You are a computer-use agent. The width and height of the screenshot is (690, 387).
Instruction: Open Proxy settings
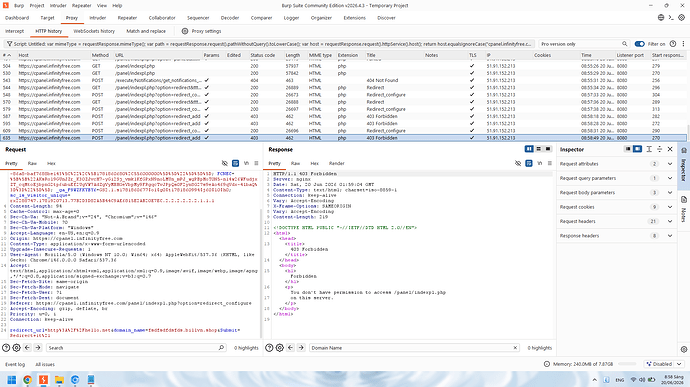pos(202,31)
